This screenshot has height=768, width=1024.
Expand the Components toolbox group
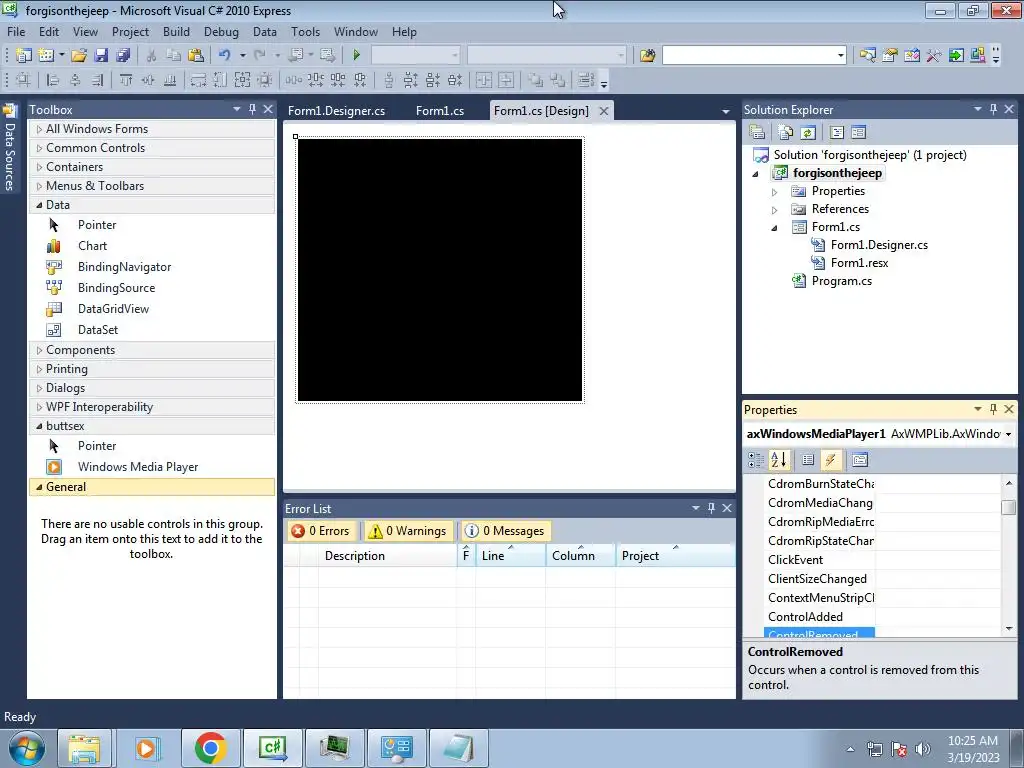[39, 350]
